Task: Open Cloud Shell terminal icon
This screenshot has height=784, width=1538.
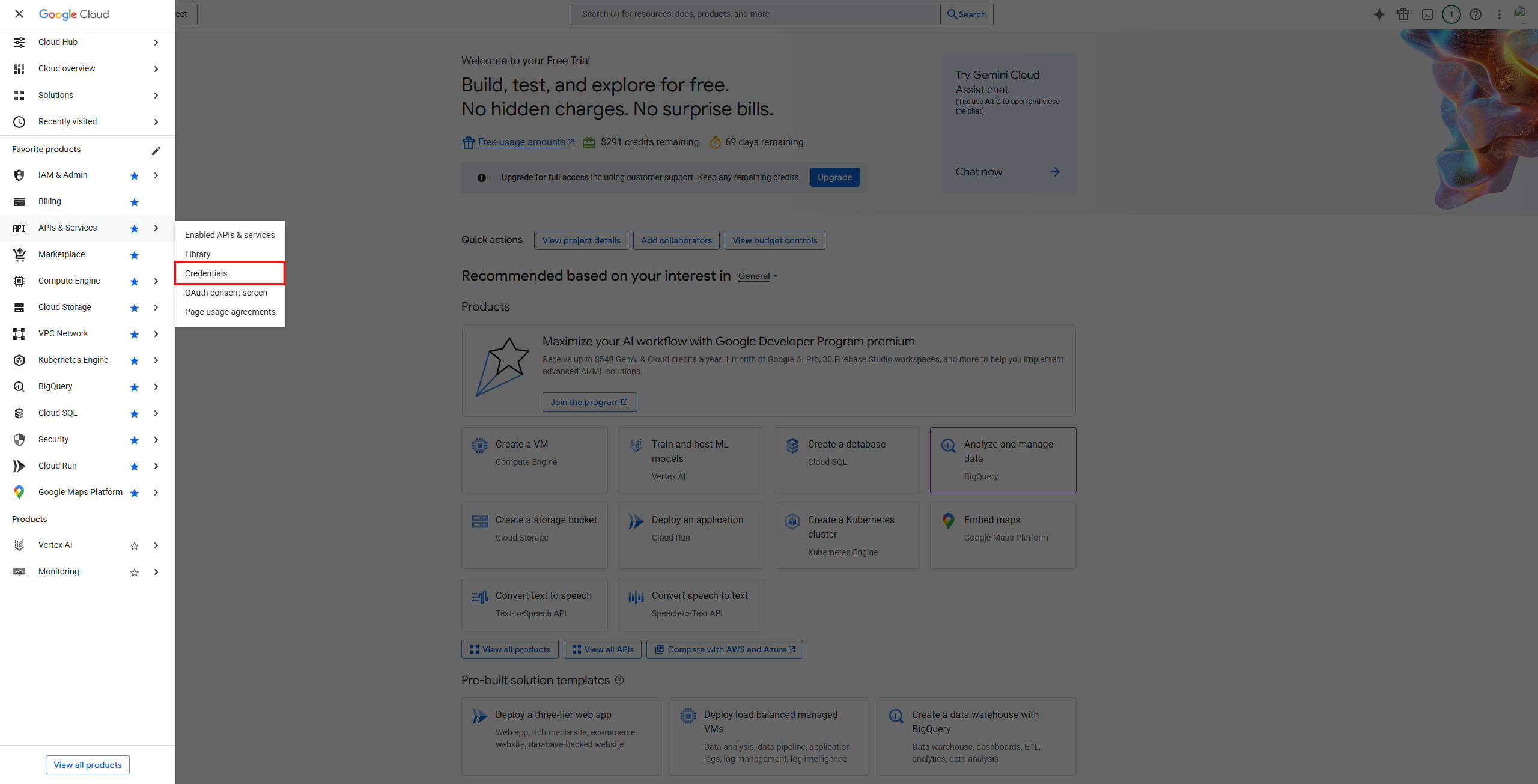Action: [1427, 14]
